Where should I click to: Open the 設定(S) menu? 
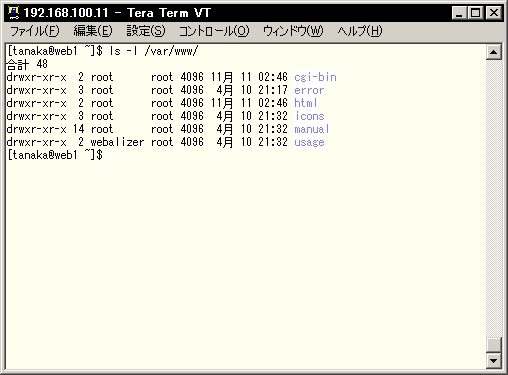point(146,31)
